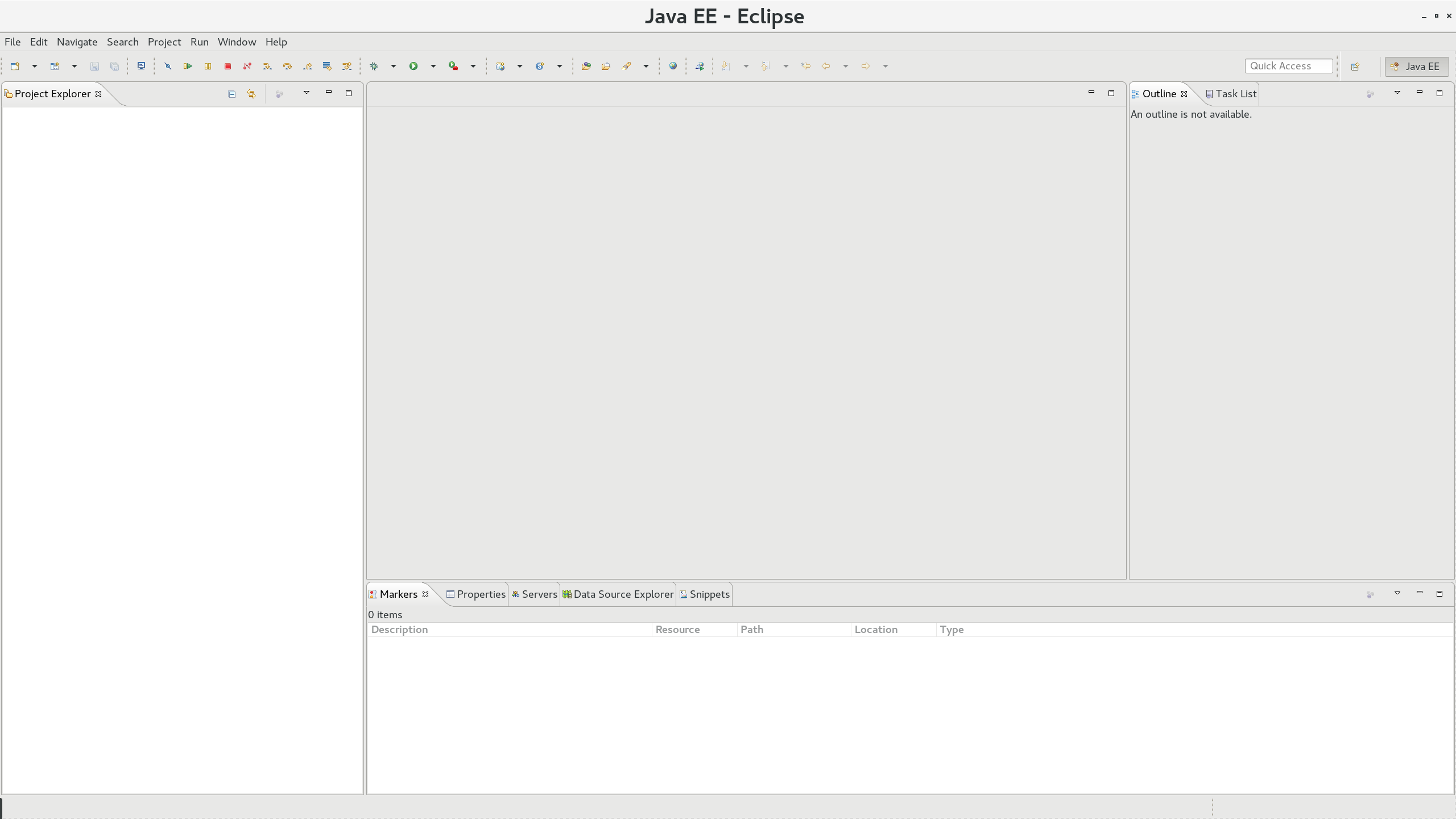The width and height of the screenshot is (1456, 819).
Task: Click the green Run button icon
Action: pyautogui.click(x=413, y=66)
